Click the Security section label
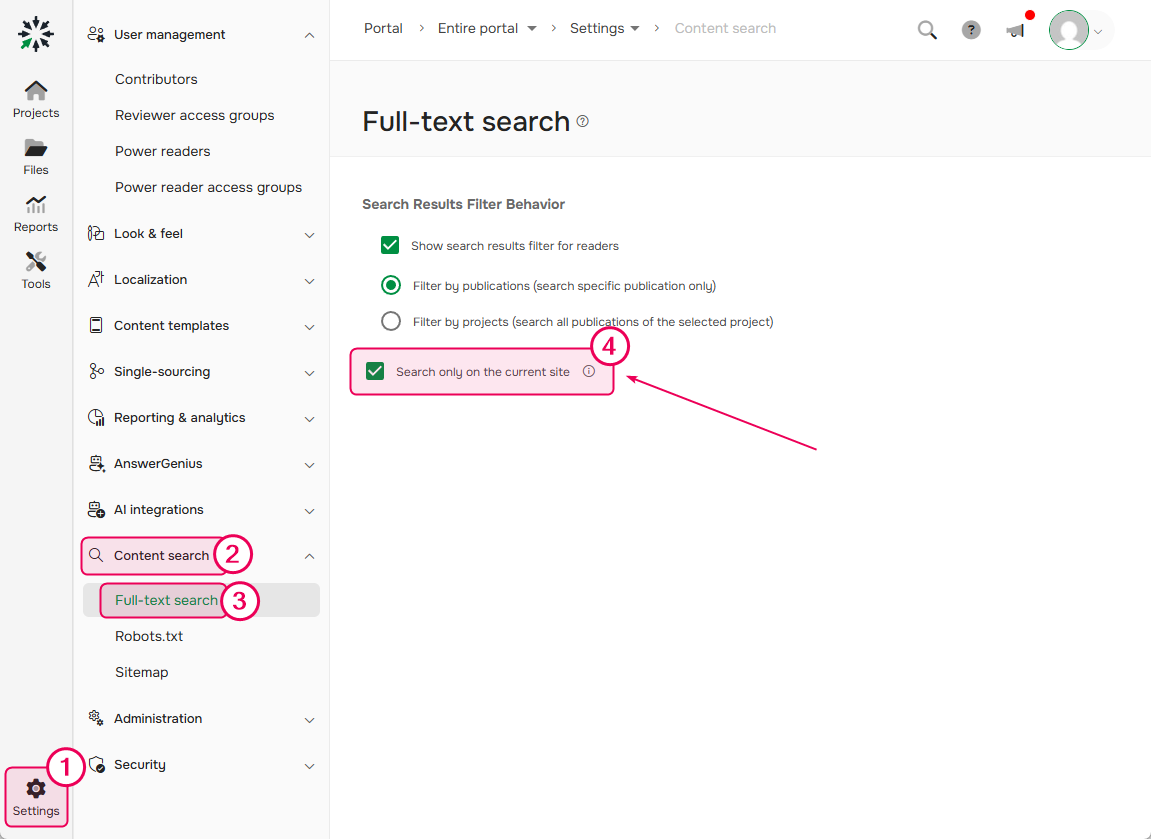Image resolution: width=1151 pixels, height=839 pixels. click(x=139, y=764)
